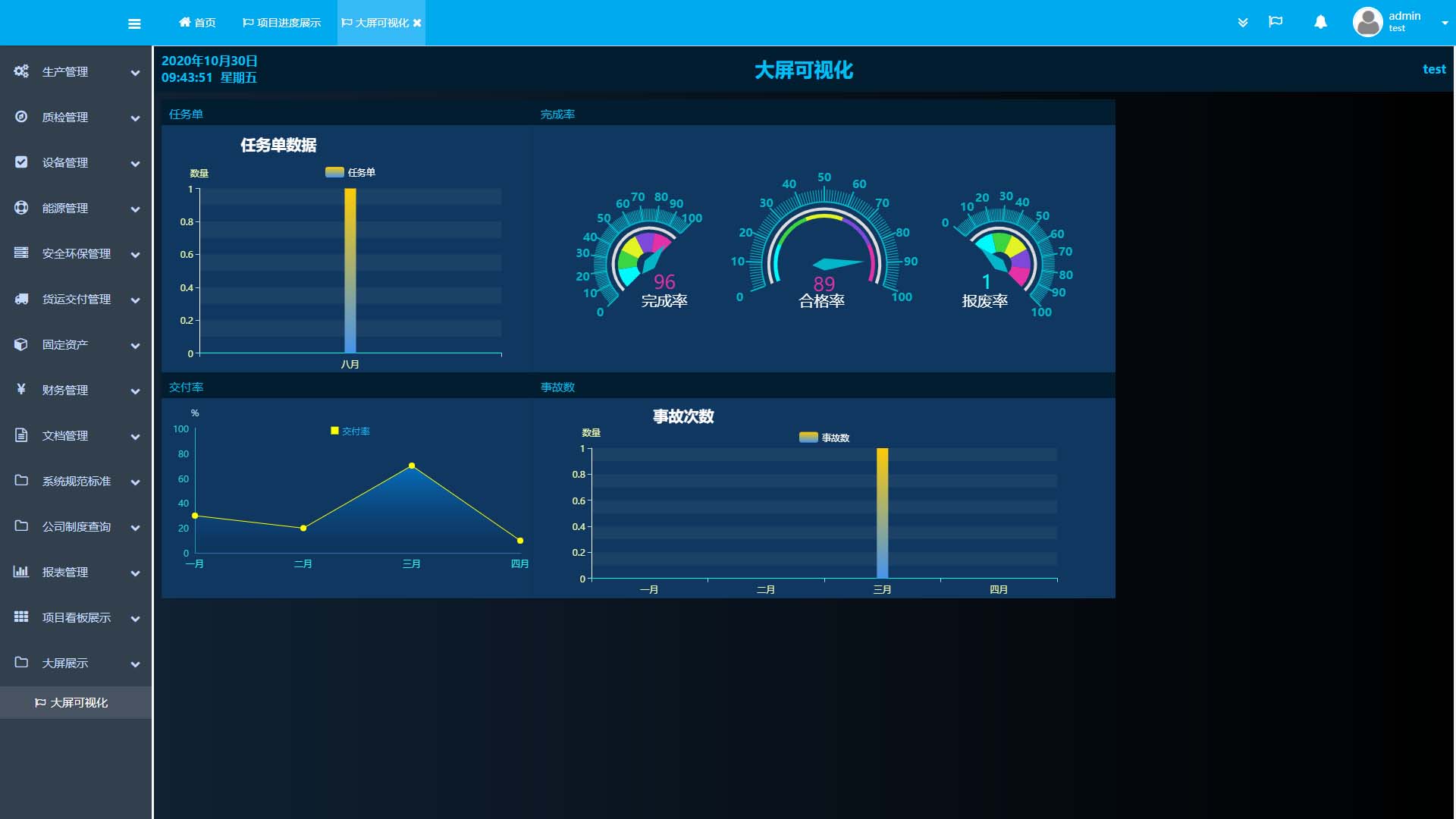Click the 报表管理 bar chart icon
The image size is (1456, 819).
(21, 572)
